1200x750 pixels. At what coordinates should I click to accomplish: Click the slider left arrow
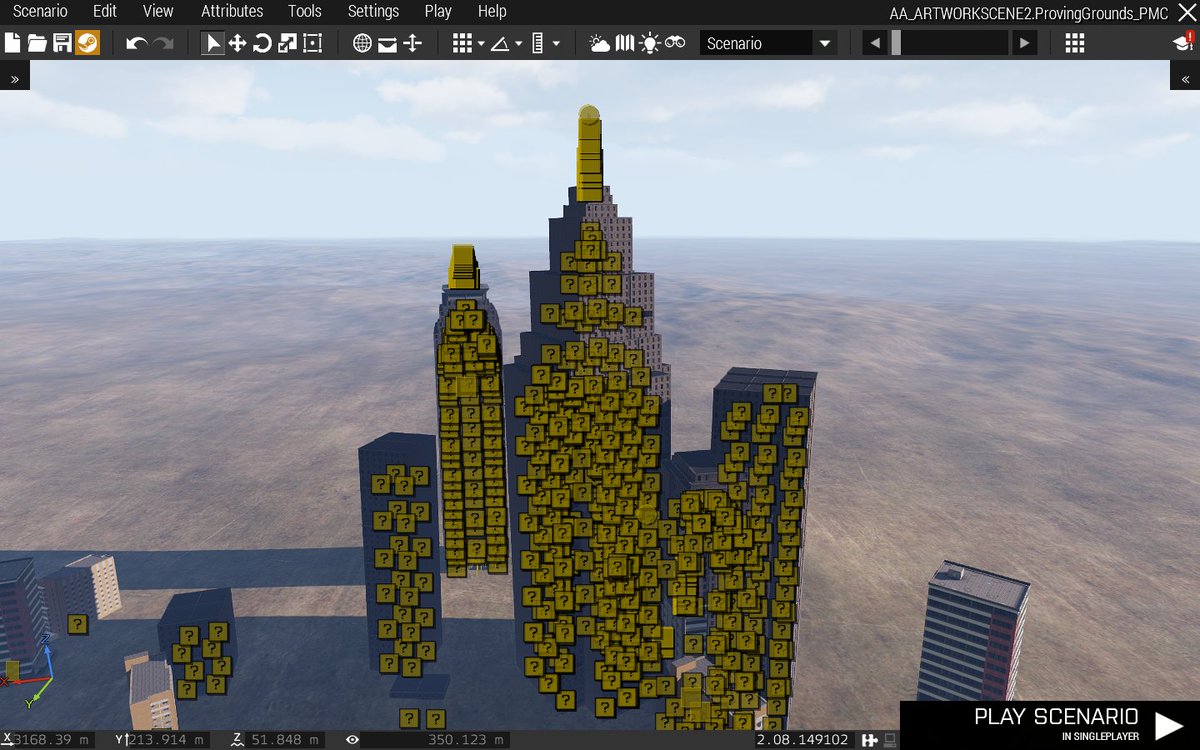click(875, 43)
